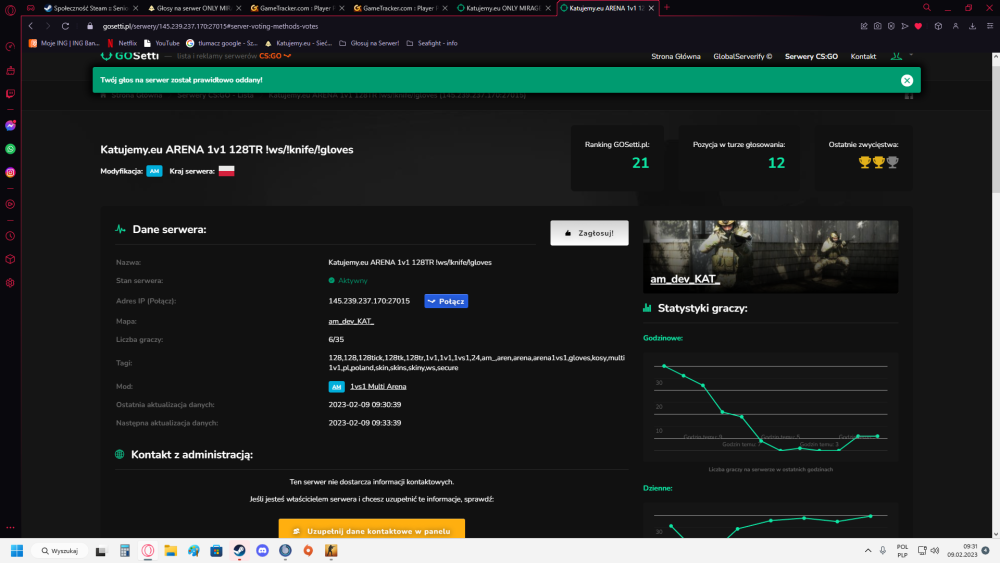Open am_dev_KAT_ map link in server data

click(351, 321)
